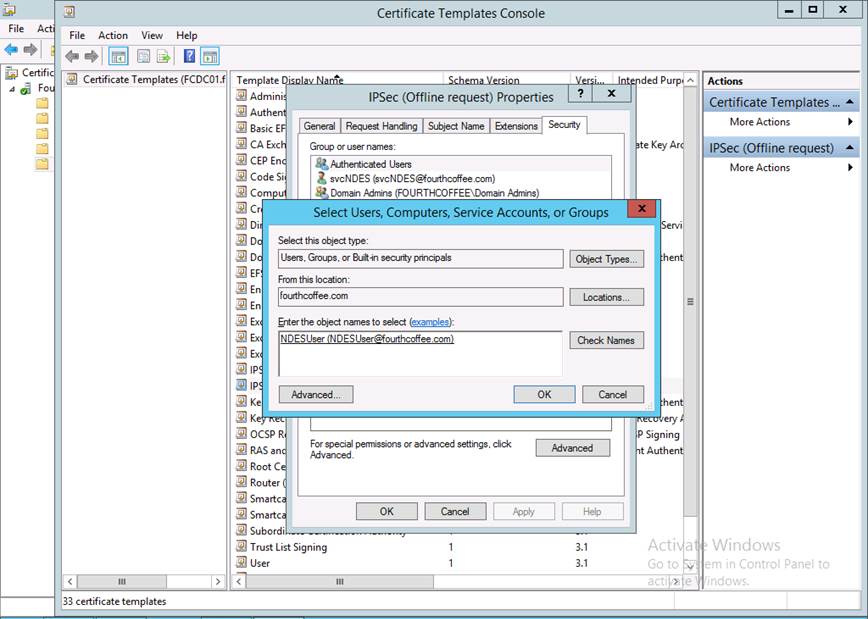Screen dimensions: 868x619
Task: Click the Export List toolbar icon
Action: click(x=163, y=57)
